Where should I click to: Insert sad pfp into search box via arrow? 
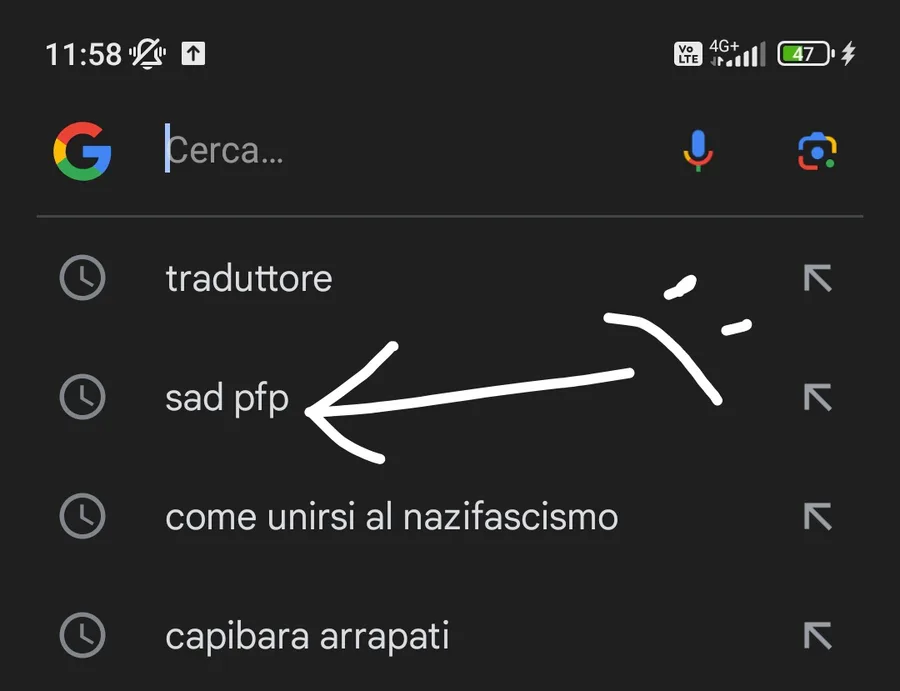point(817,398)
